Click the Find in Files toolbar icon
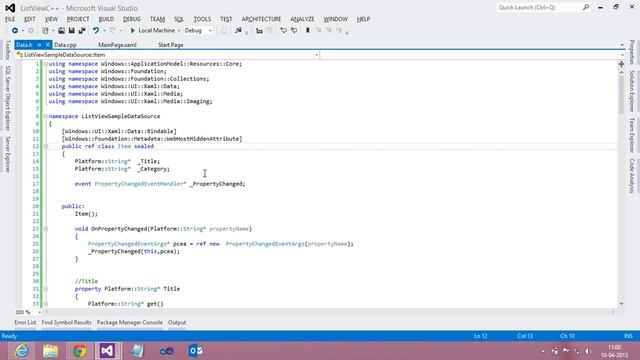Screen dimensions: 640x360 click(x=238, y=31)
